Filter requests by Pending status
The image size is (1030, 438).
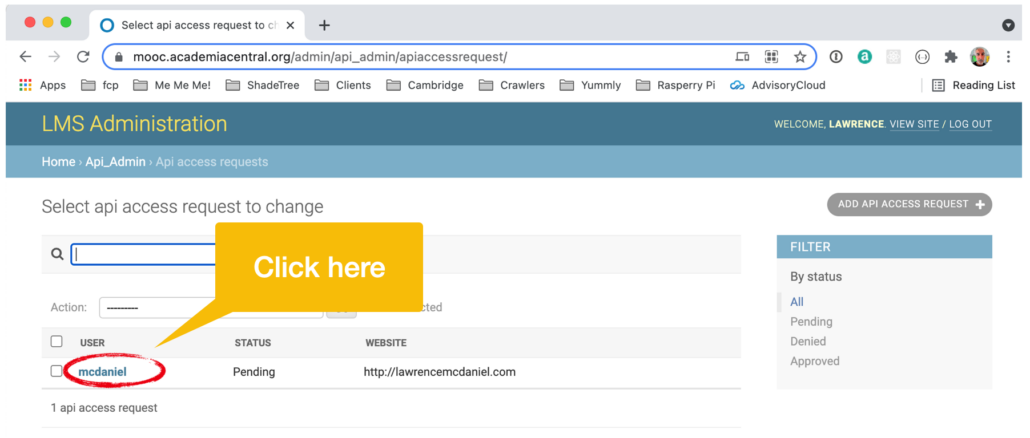(811, 322)
